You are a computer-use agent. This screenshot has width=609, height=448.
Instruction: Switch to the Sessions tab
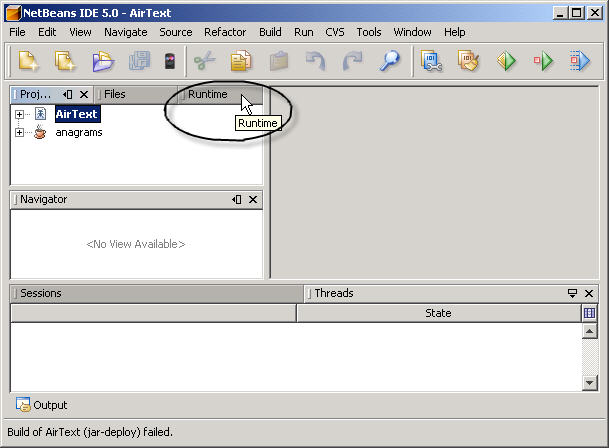tap(157, 293)
